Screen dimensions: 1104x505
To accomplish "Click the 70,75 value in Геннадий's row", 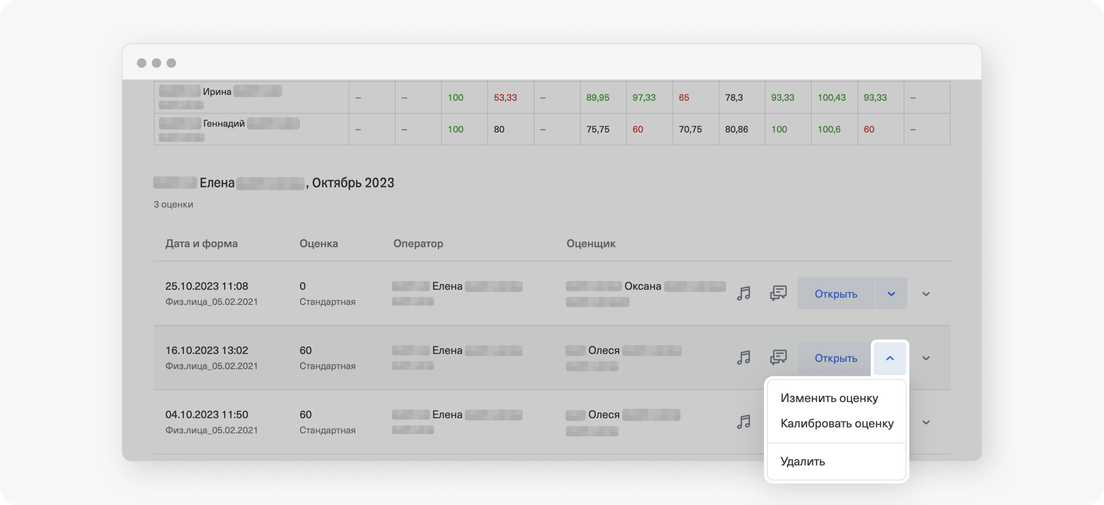I will [690, 130].
